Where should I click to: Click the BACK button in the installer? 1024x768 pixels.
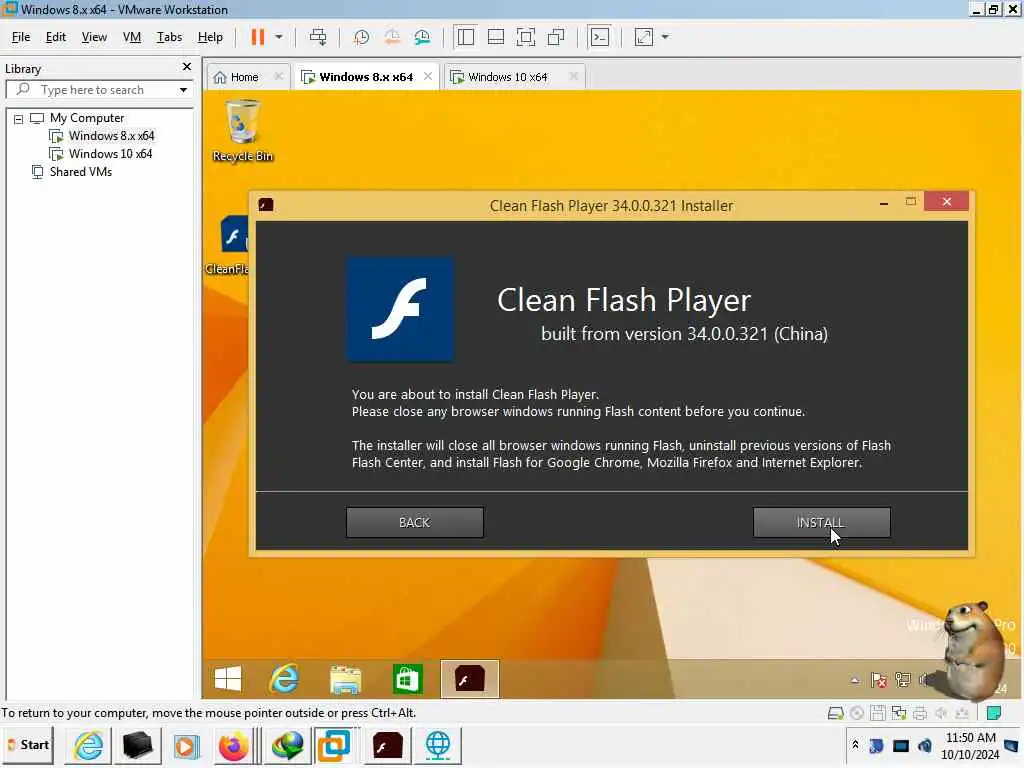pos(415,522)
